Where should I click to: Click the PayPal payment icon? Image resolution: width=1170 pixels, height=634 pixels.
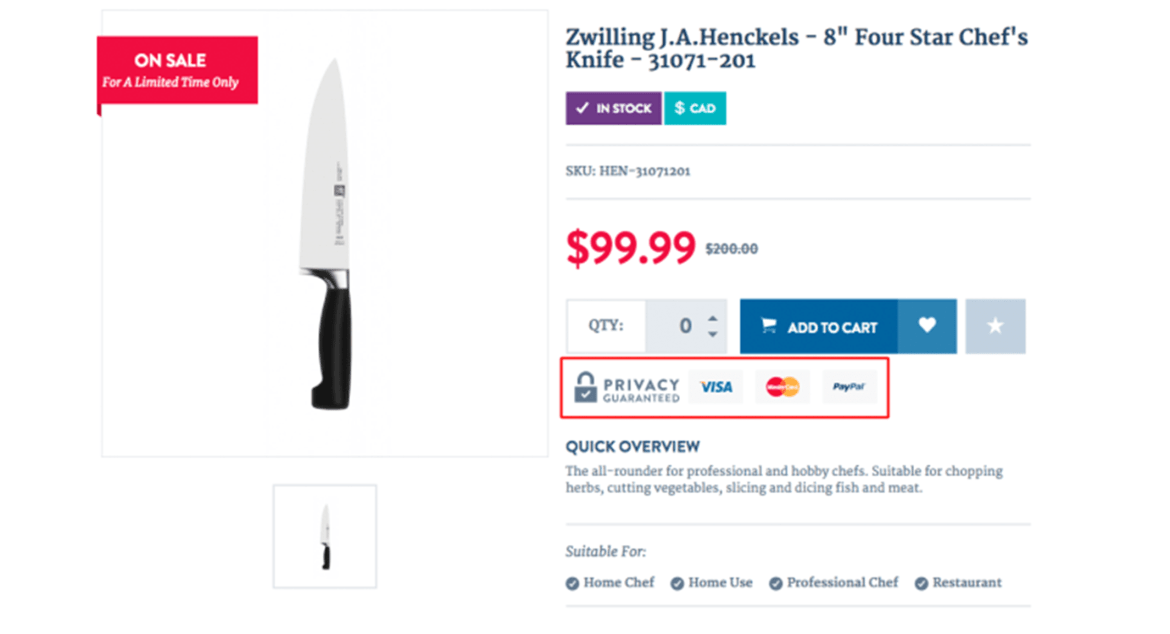[849, 387]
